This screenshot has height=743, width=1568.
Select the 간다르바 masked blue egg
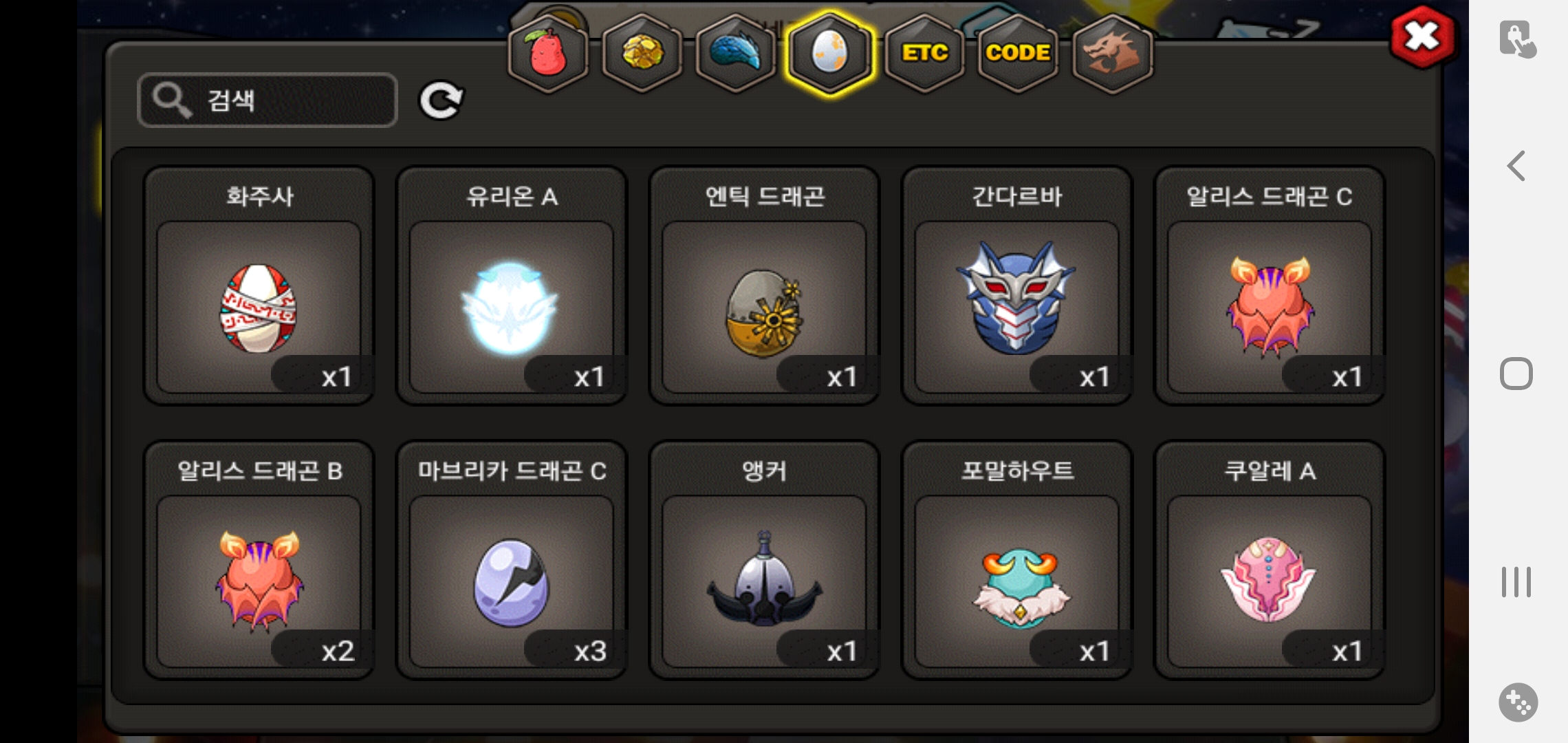[1016, 286]
